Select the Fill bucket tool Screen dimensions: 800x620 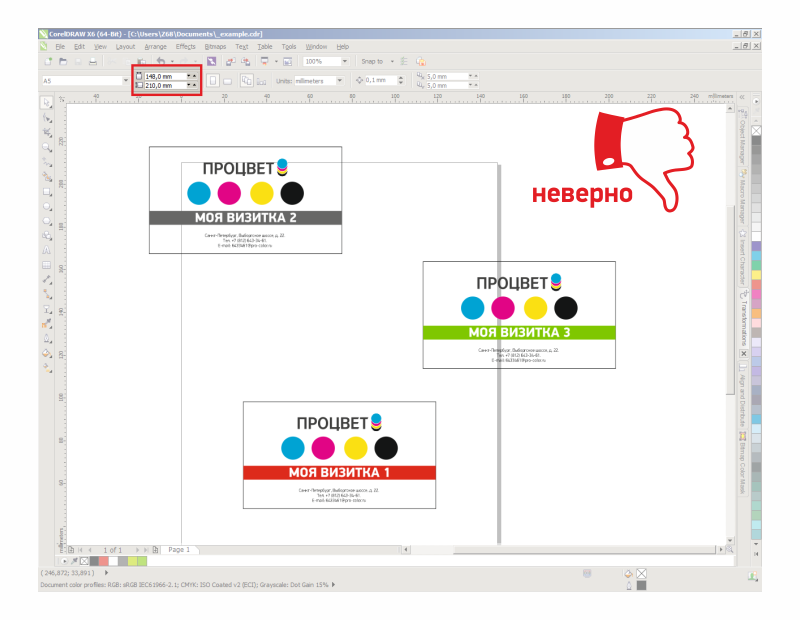[x=47, y=353]
